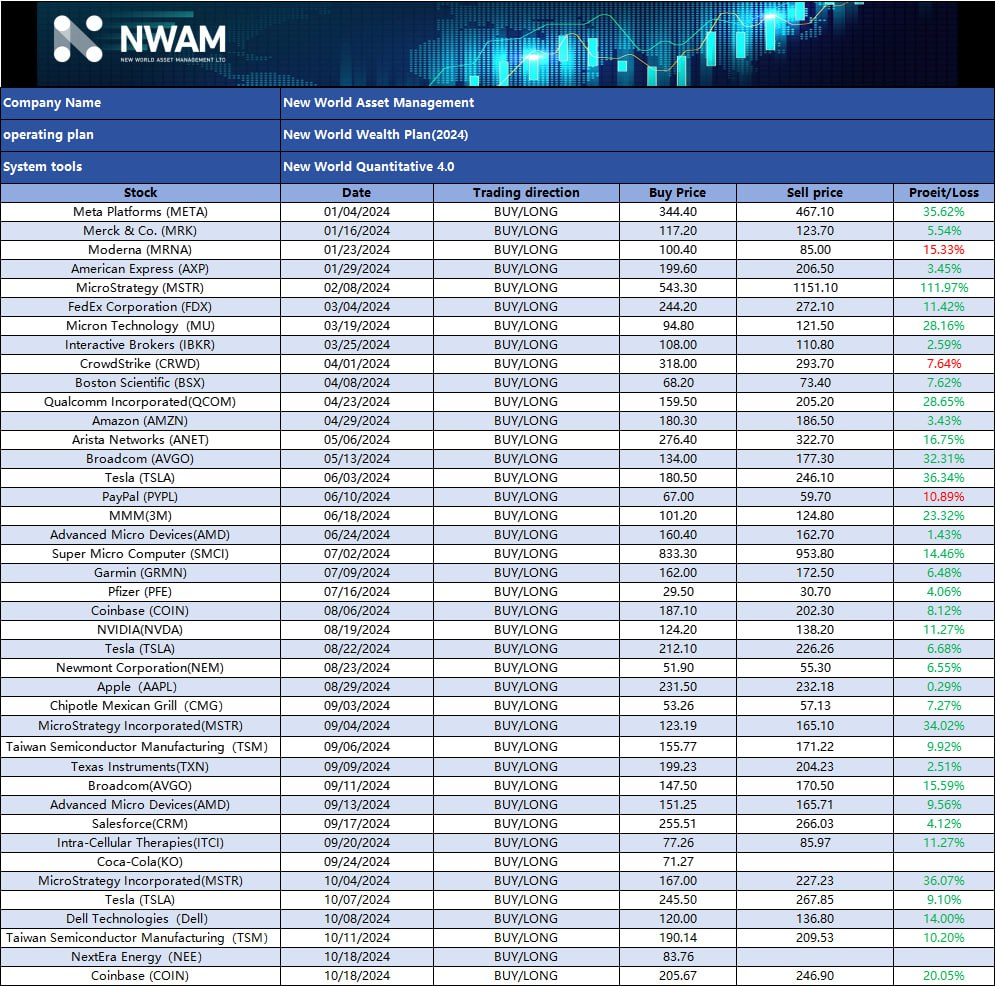Click the 'Moderna (MRNA)' stock cell
Screen dimensions: 995x986
(x=140, y=250)
